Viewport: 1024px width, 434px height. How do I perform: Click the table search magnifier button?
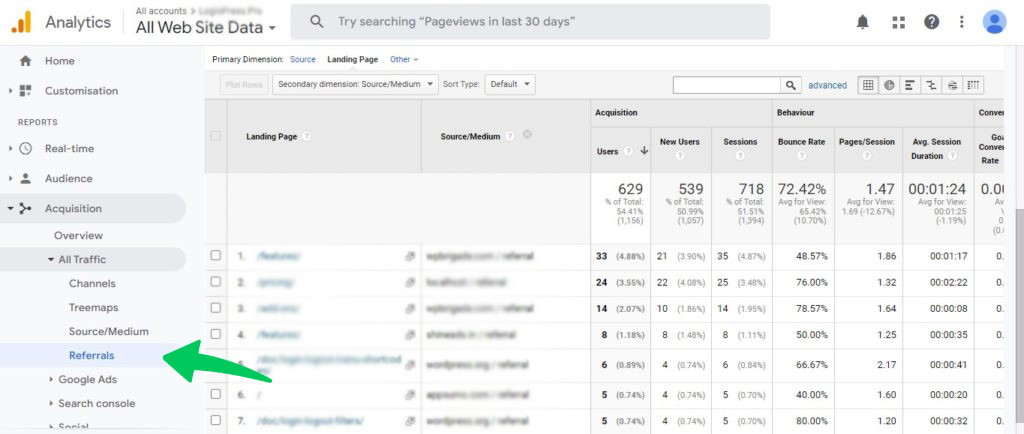(x=791, y=85)
